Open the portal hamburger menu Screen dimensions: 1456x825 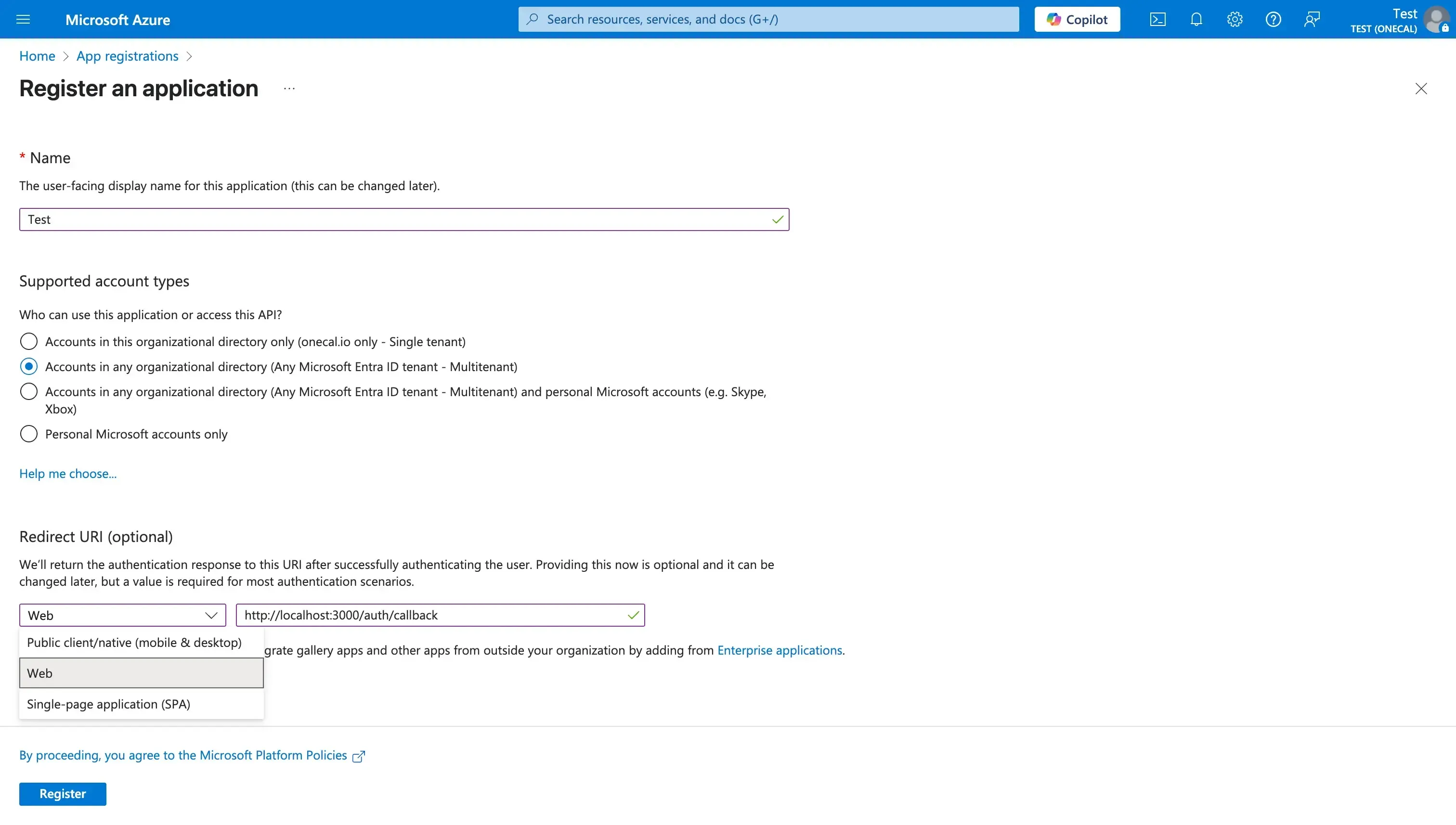pyautogui.click(x=23, y=19)
